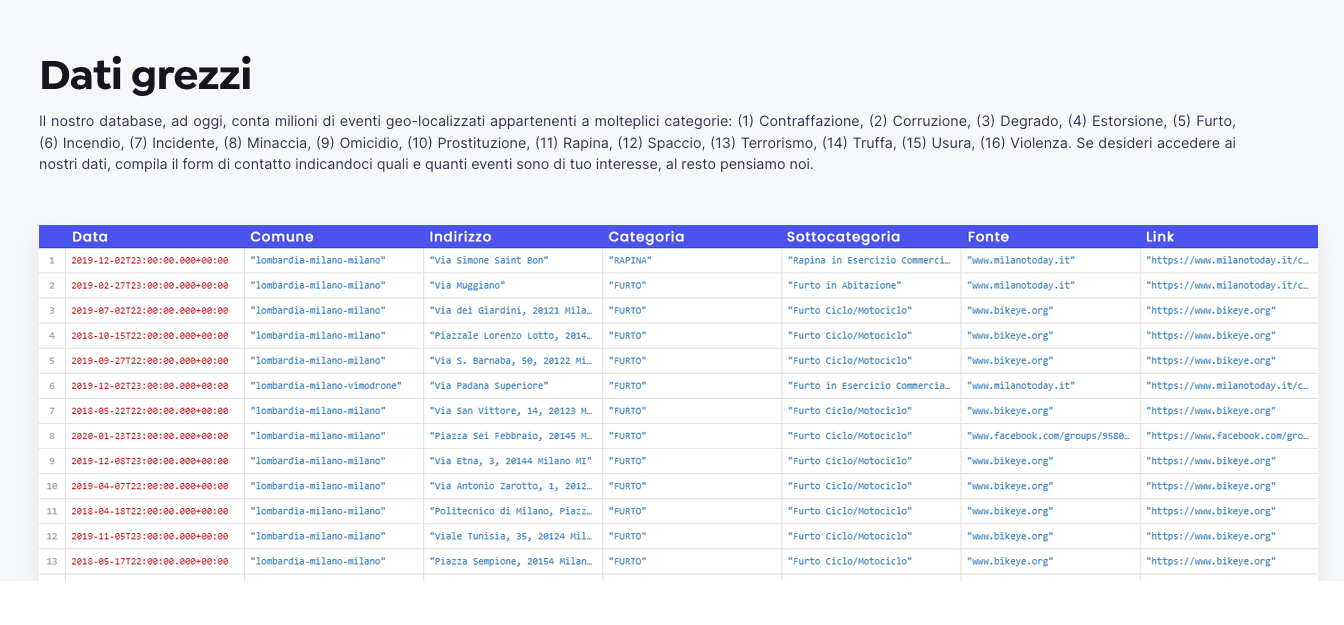Select the Sottocategoria column header
The image size is (1344, 625).
click(x=843, y=237)
